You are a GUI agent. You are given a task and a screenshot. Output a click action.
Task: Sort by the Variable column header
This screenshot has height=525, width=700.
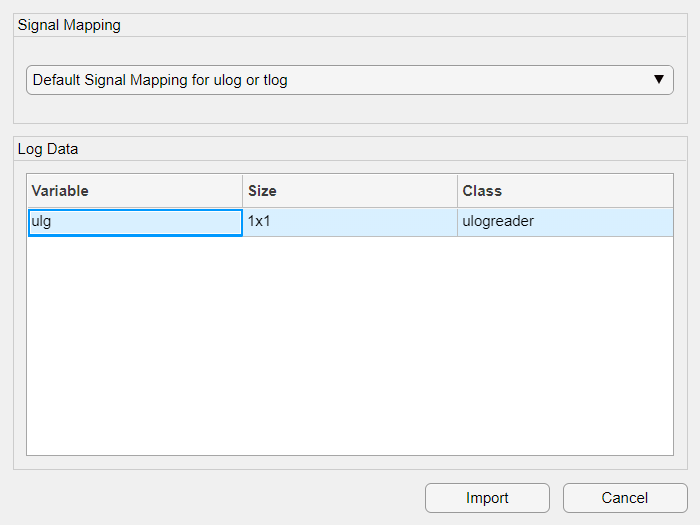point(134,191)
